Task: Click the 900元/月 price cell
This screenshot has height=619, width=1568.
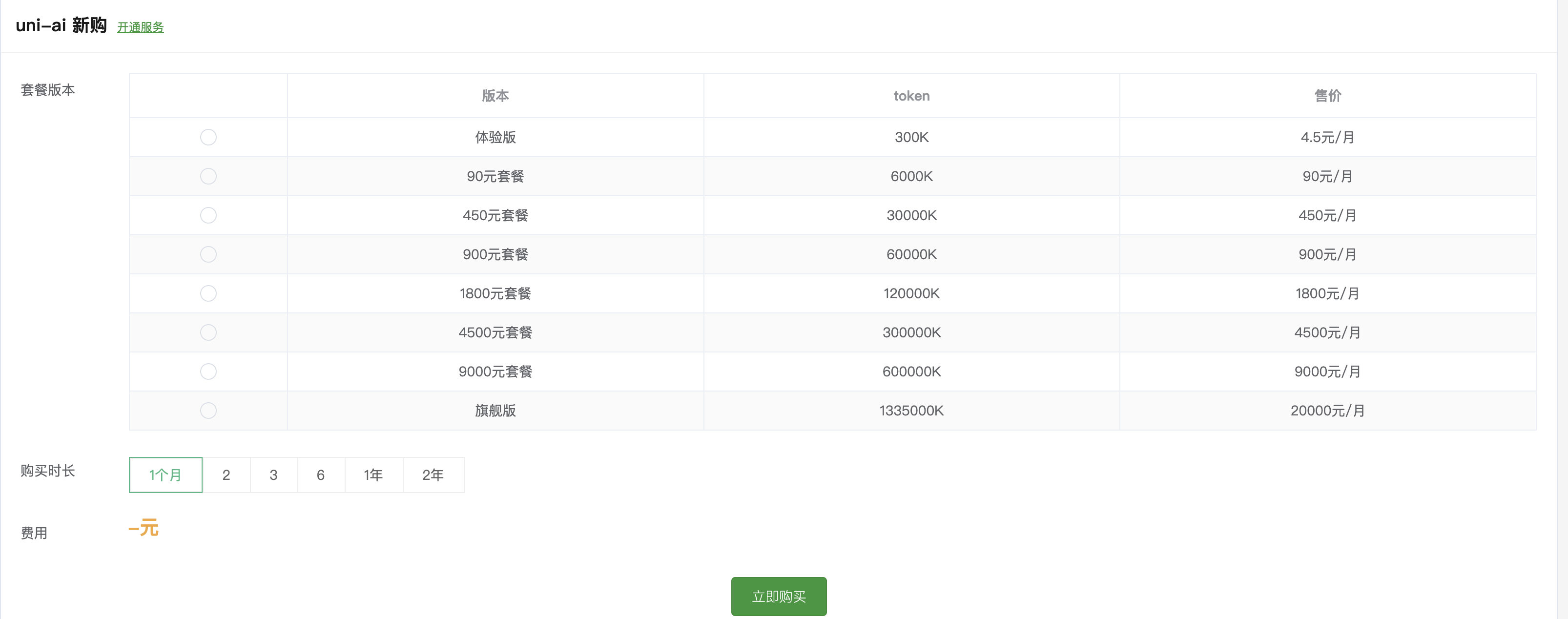Action: 1327,254
